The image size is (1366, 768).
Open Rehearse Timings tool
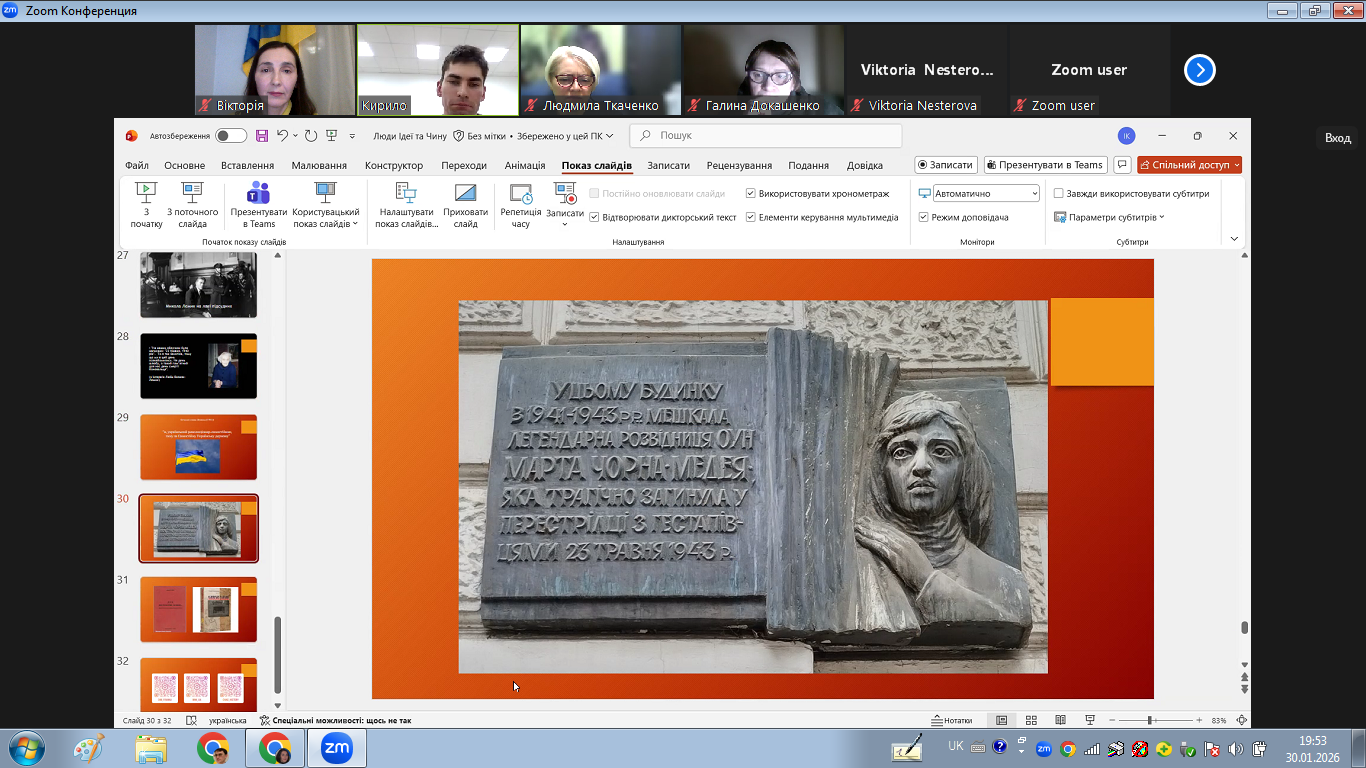(520, 194)
